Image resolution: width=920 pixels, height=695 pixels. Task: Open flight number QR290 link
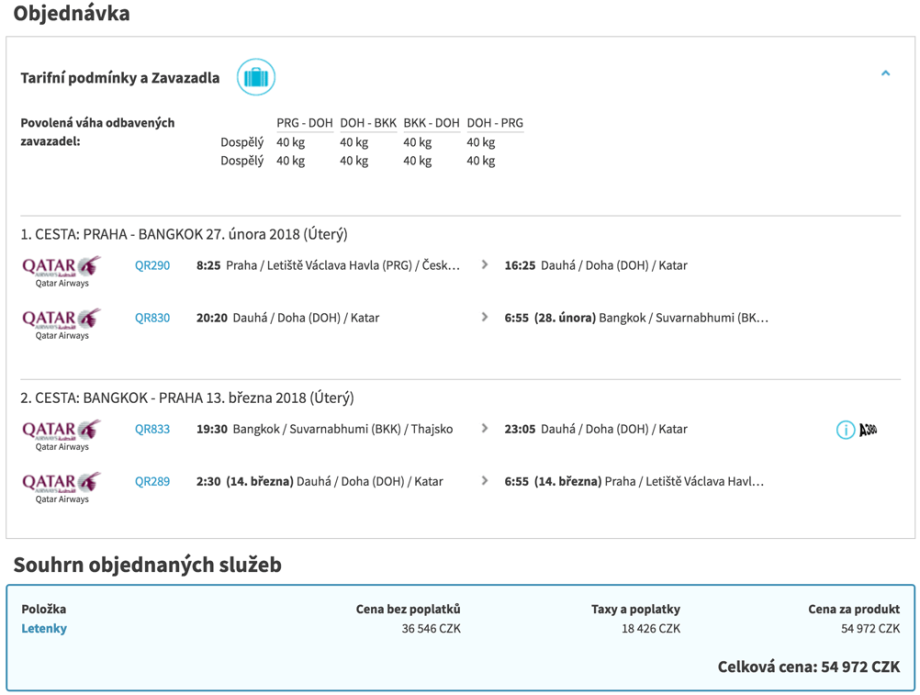click(x=152, y=266)
